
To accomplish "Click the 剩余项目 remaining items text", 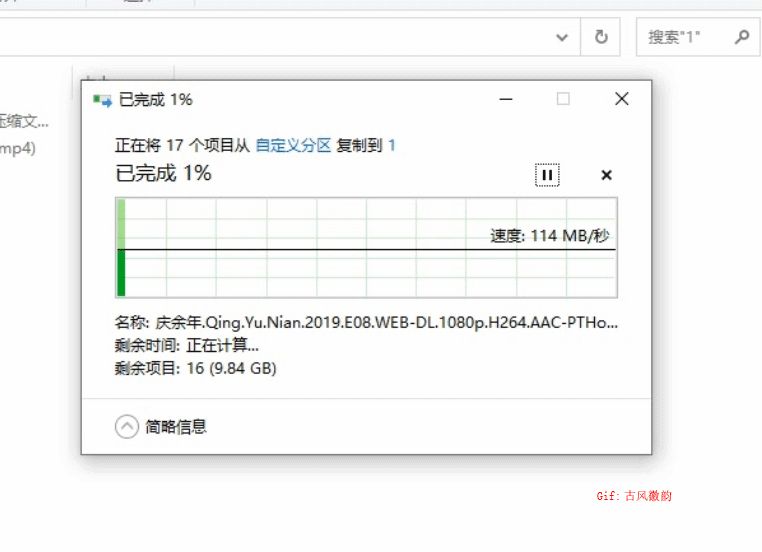I will click(195, 368).
